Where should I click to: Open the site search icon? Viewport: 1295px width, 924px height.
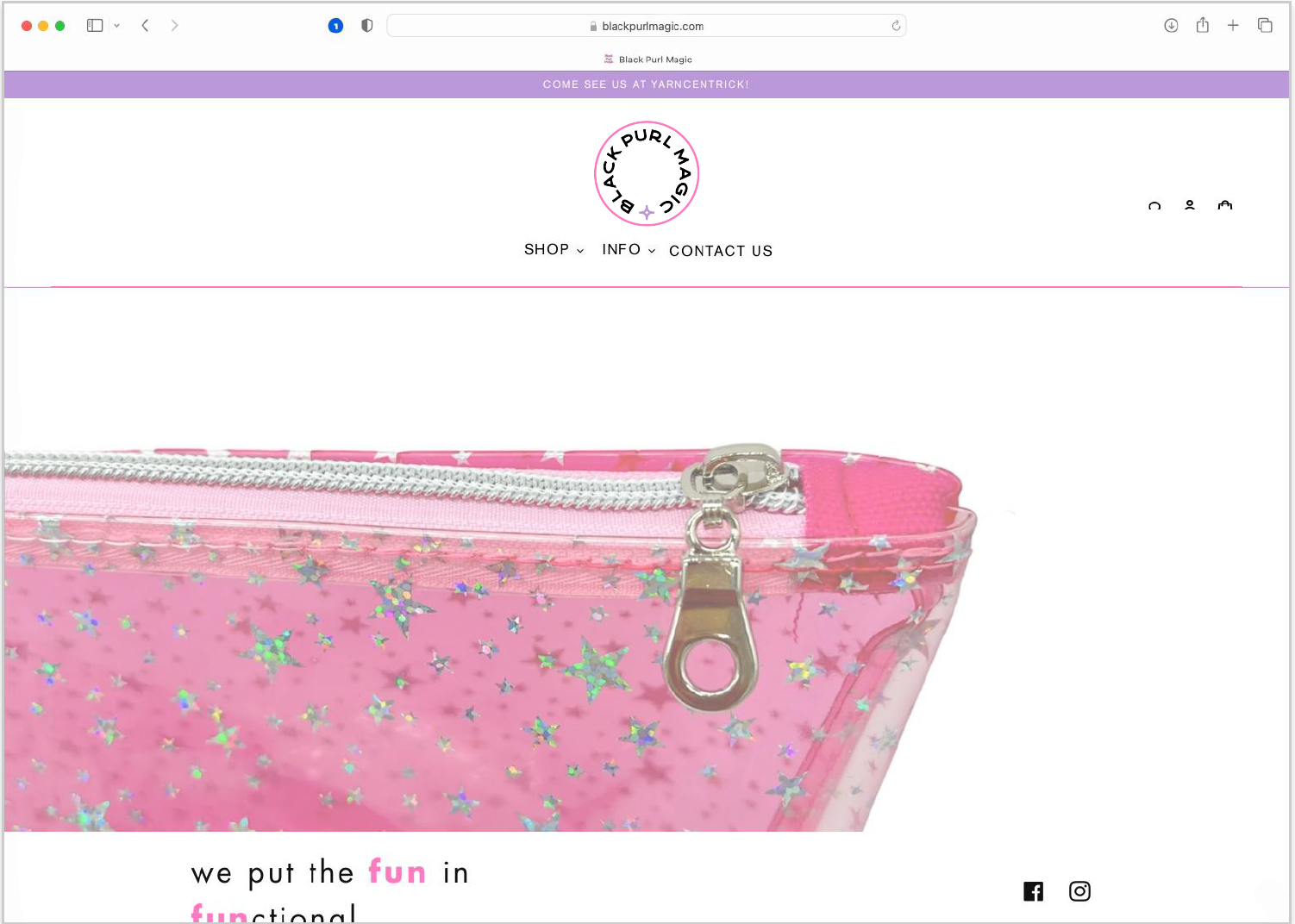1154,207
